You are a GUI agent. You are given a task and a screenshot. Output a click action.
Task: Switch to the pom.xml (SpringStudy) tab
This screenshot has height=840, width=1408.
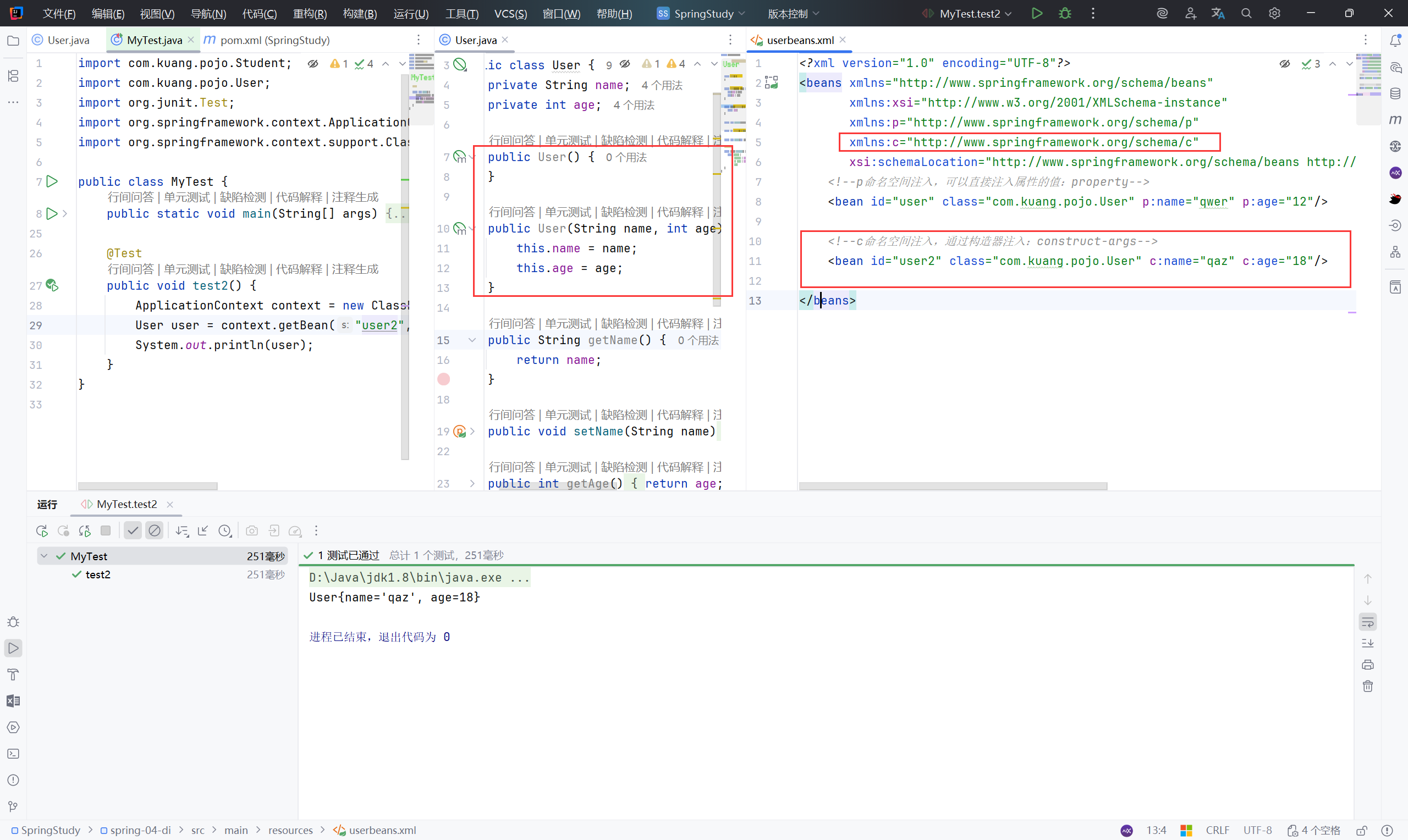point(274,40)
